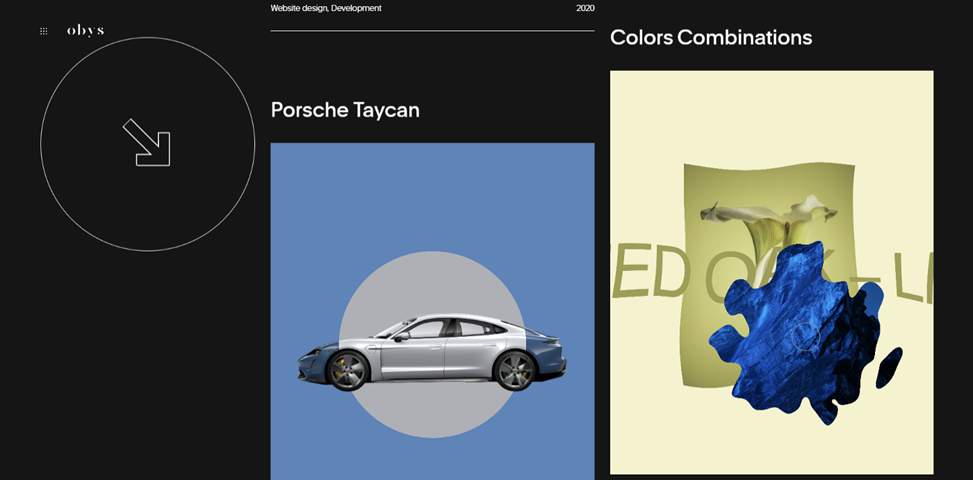Click the diagonal down-right arrow icon
Screen dimensions: 973x480
pos(147,143)
